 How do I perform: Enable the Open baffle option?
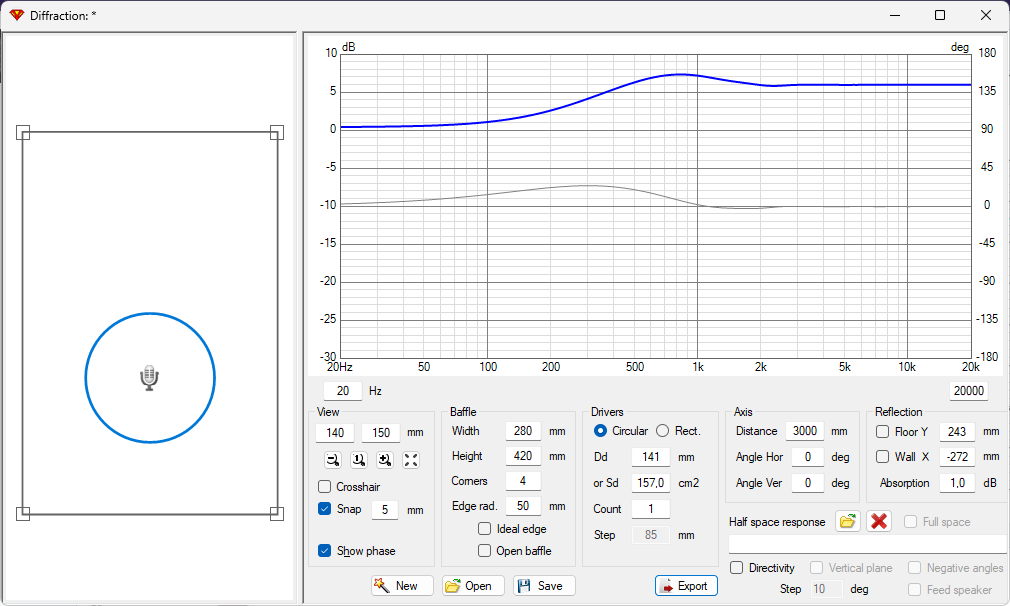pos(484,551)
